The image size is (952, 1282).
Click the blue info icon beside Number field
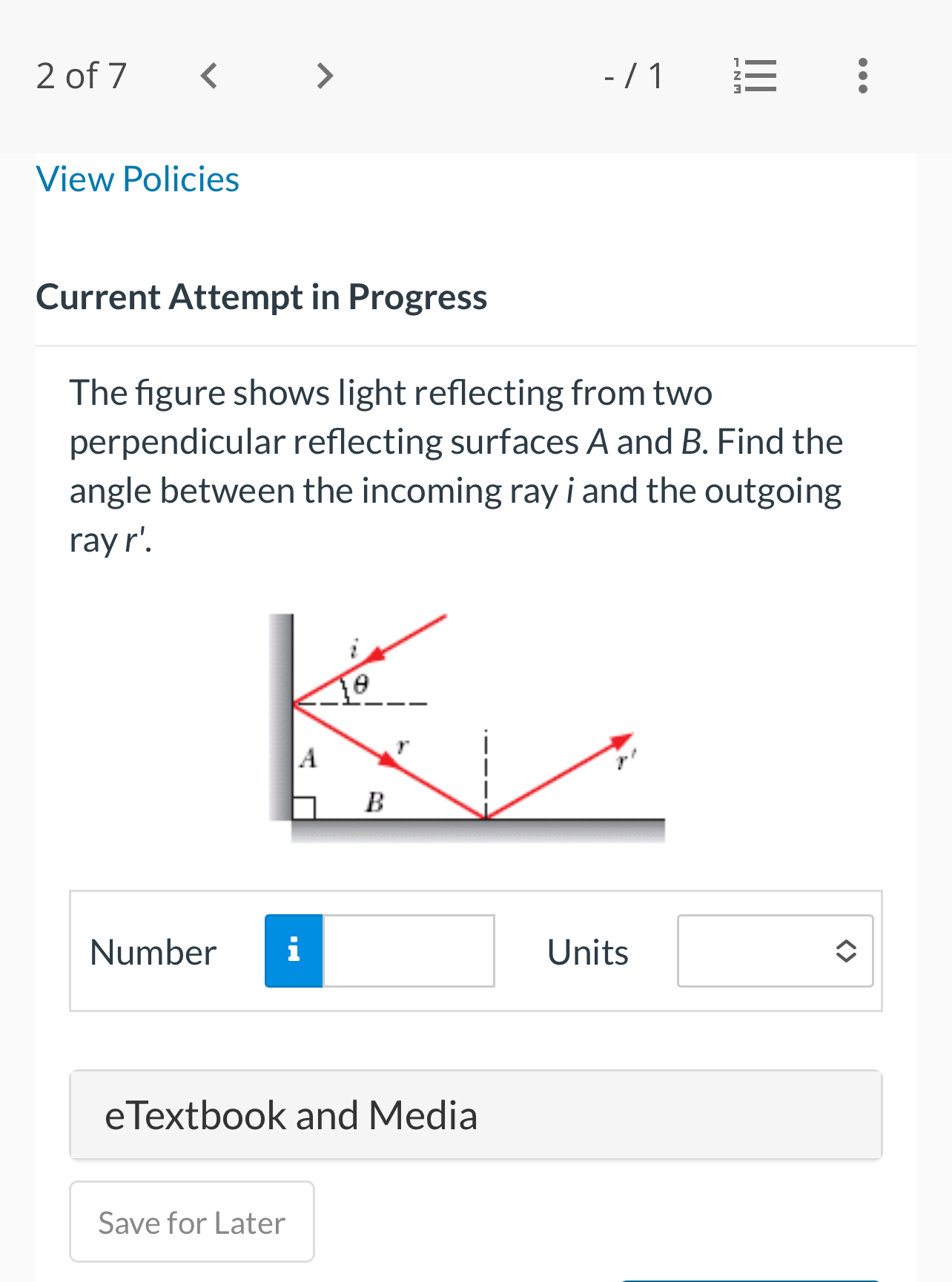coord(293,951)
